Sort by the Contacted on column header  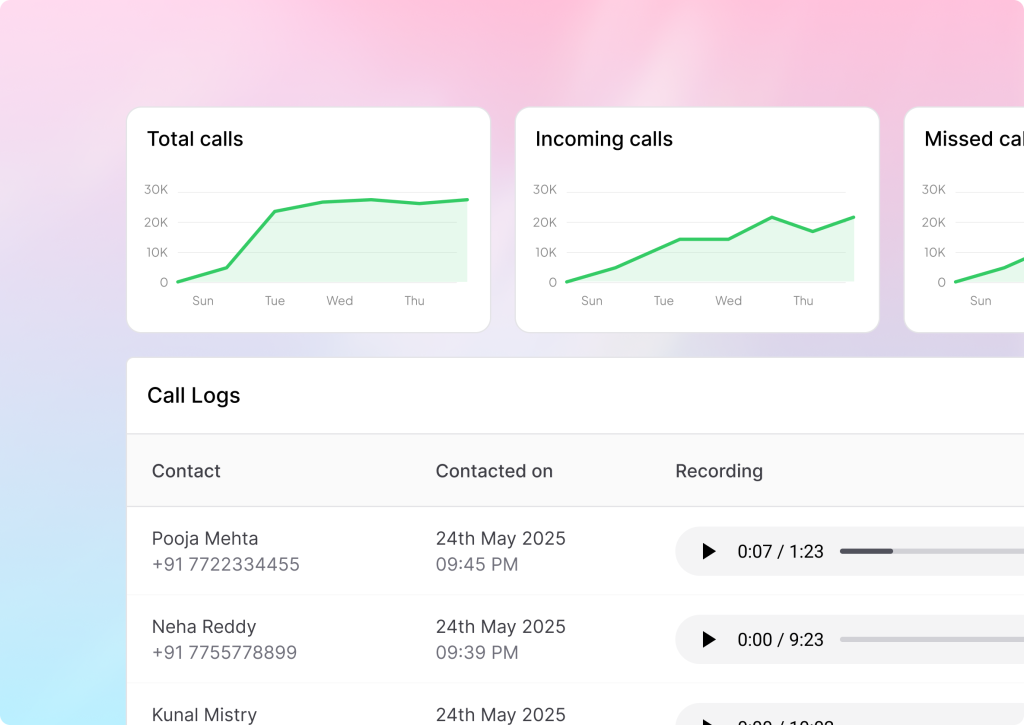pyautogui.click(x=494, y=471)
